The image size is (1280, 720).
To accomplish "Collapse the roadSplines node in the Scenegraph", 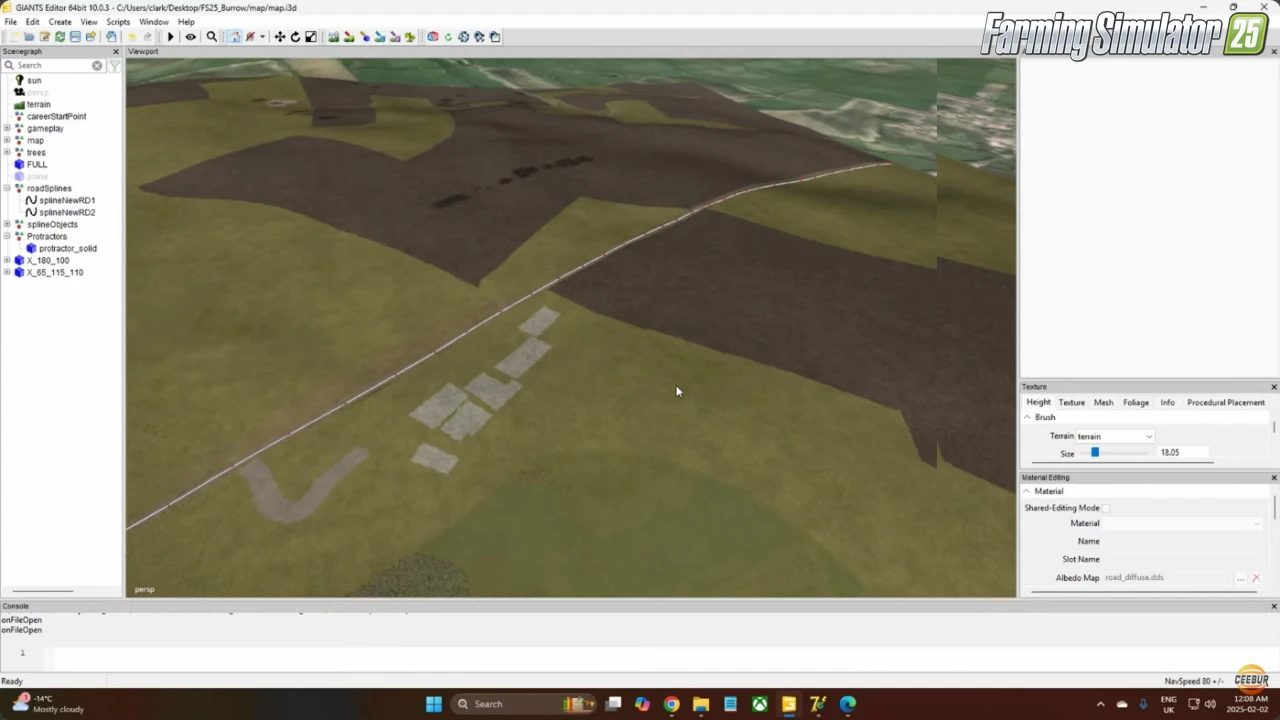I will click(7, 188).
